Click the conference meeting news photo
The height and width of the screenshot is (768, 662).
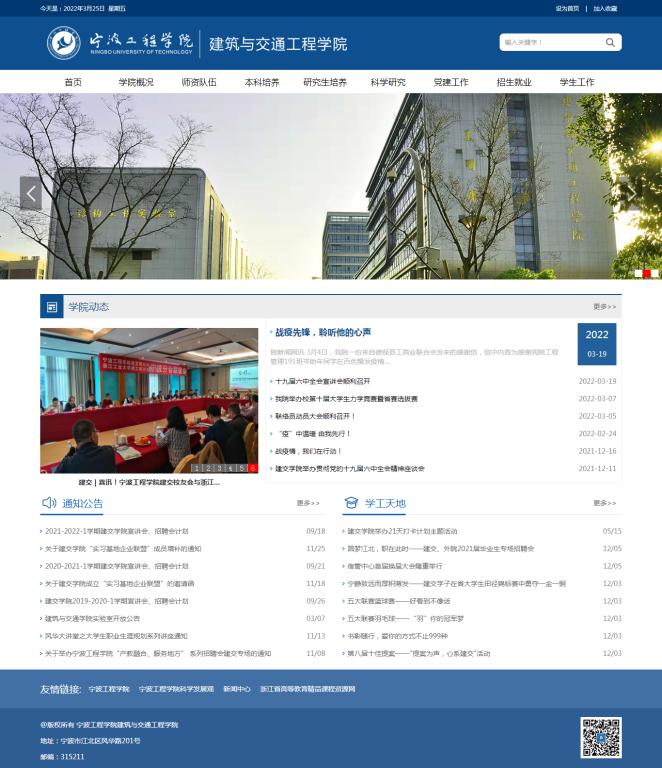click(x=149, y=400)
